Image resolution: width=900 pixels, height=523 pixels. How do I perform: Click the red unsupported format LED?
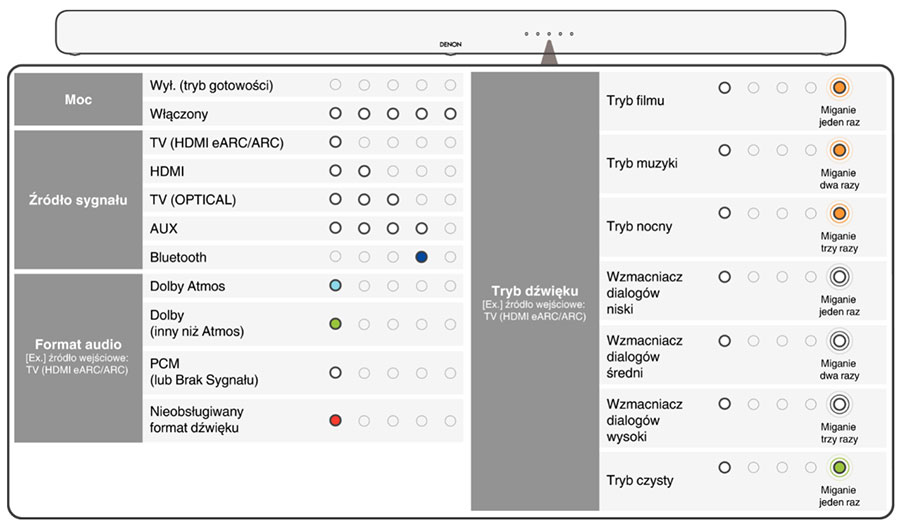[336, 420]
